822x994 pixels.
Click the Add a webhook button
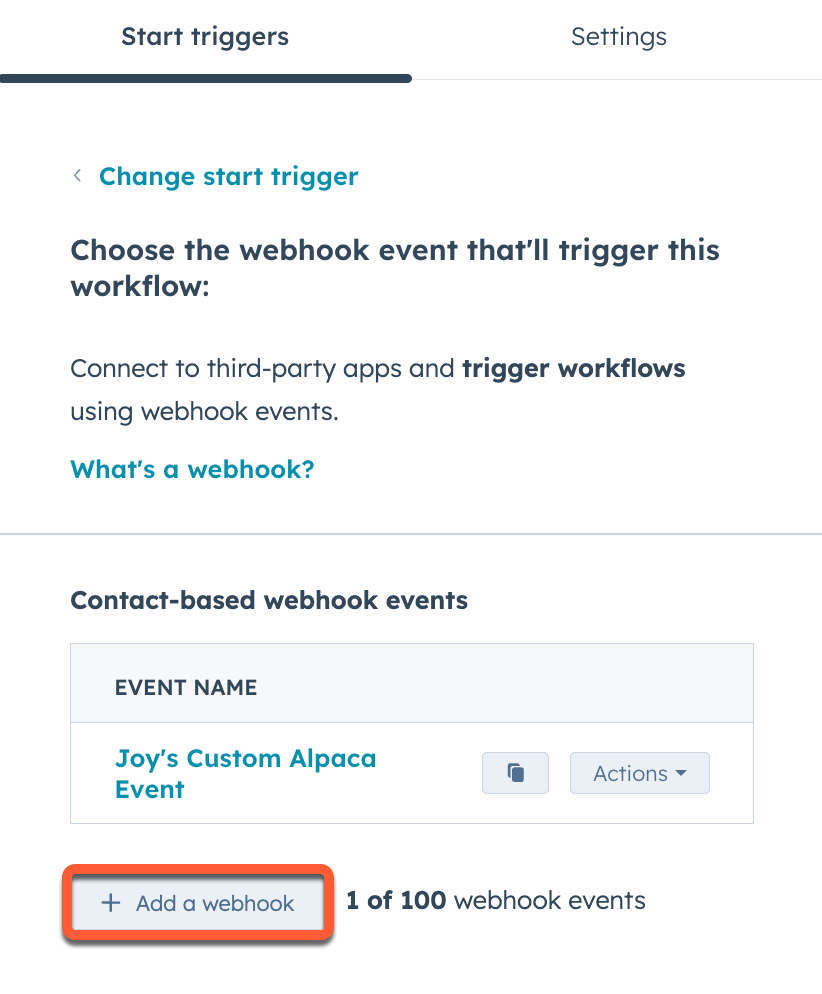point(196,902)
